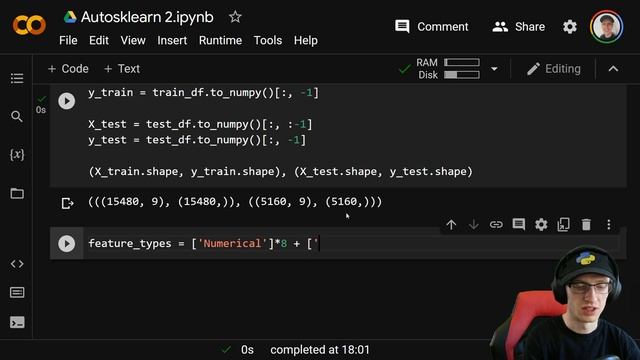Open cell editor settings gear
Image resolution: width=640 pixels, height=360 pixels.
pyautogui.click(x=541, y=224)
